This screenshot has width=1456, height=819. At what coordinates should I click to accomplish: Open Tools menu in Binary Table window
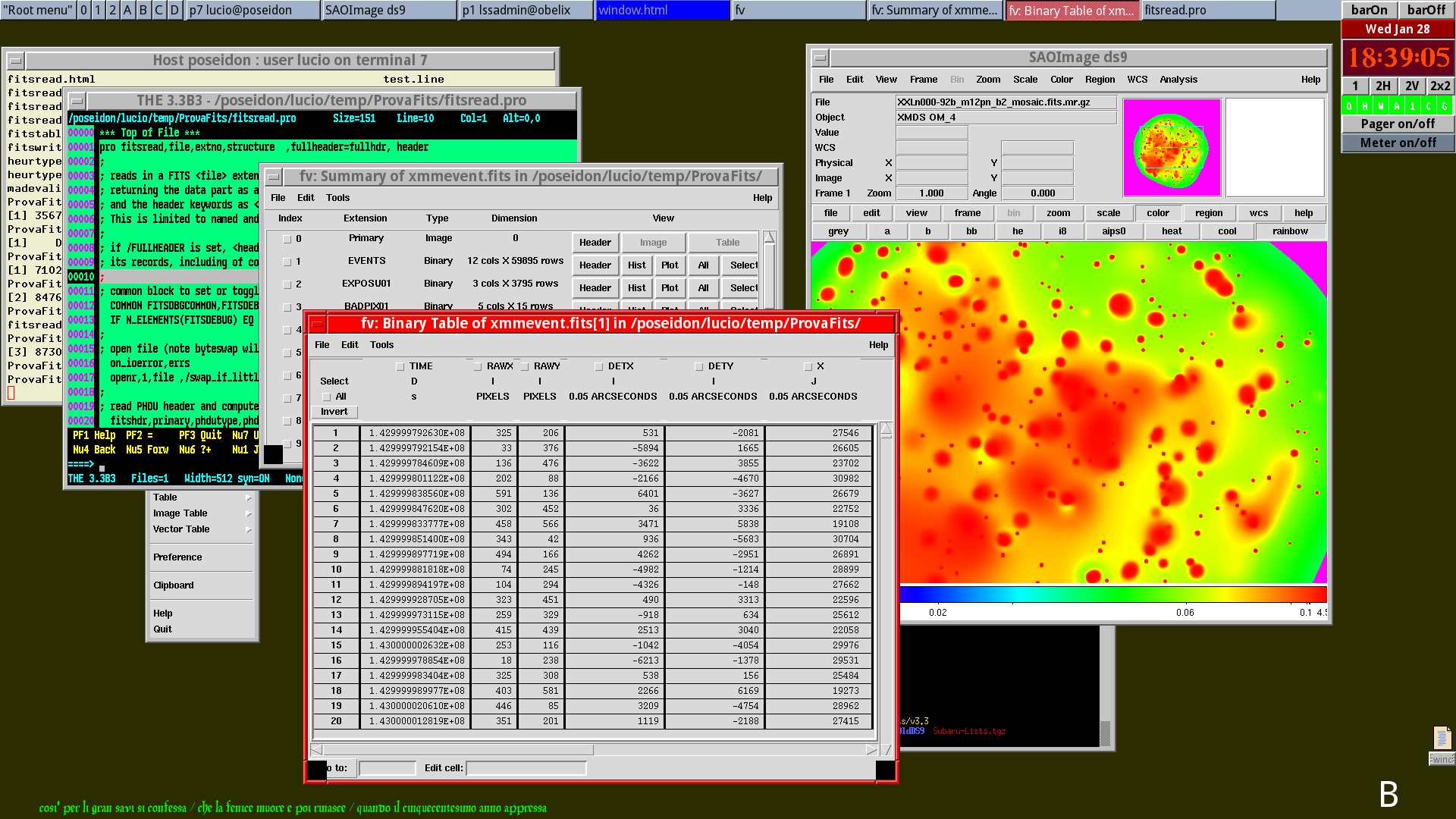[381, 345]
